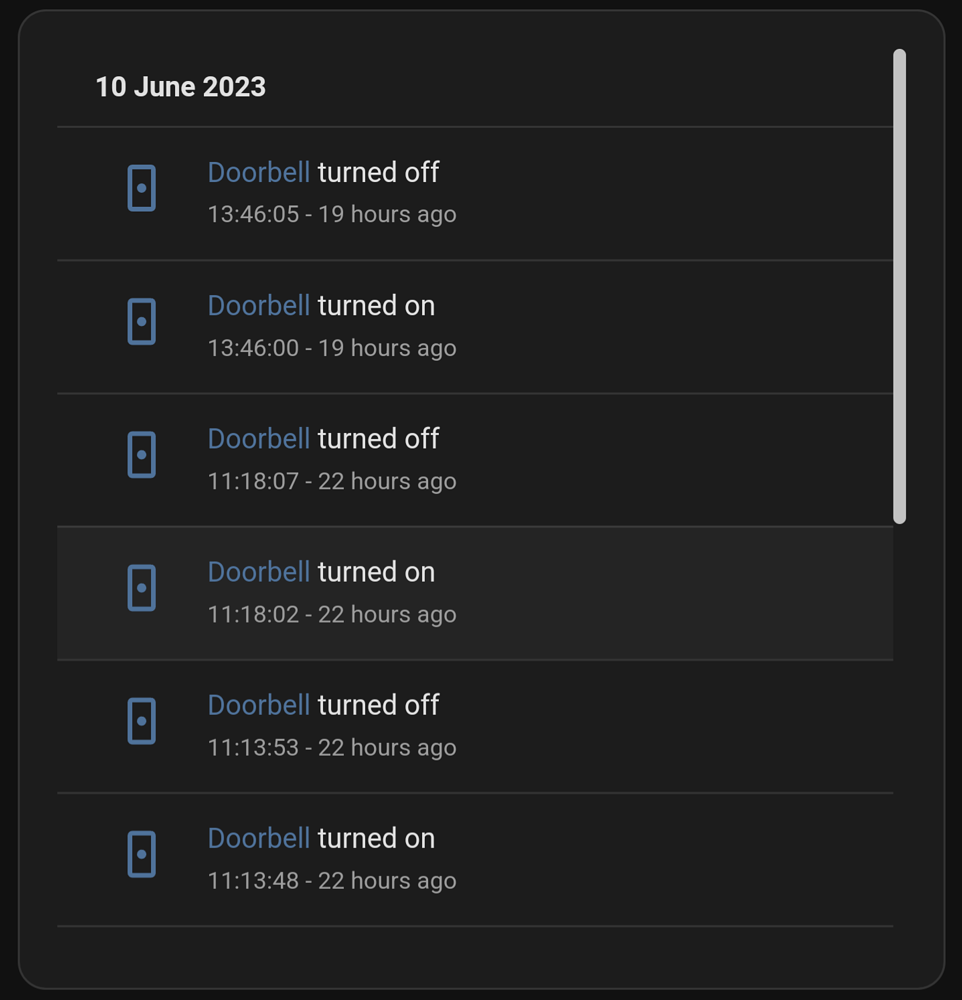The width and height of the screenshot is (962, 1000).
Task: Click Doorbell in the 11:18:07 turned off entry
Action: [258, 438]
